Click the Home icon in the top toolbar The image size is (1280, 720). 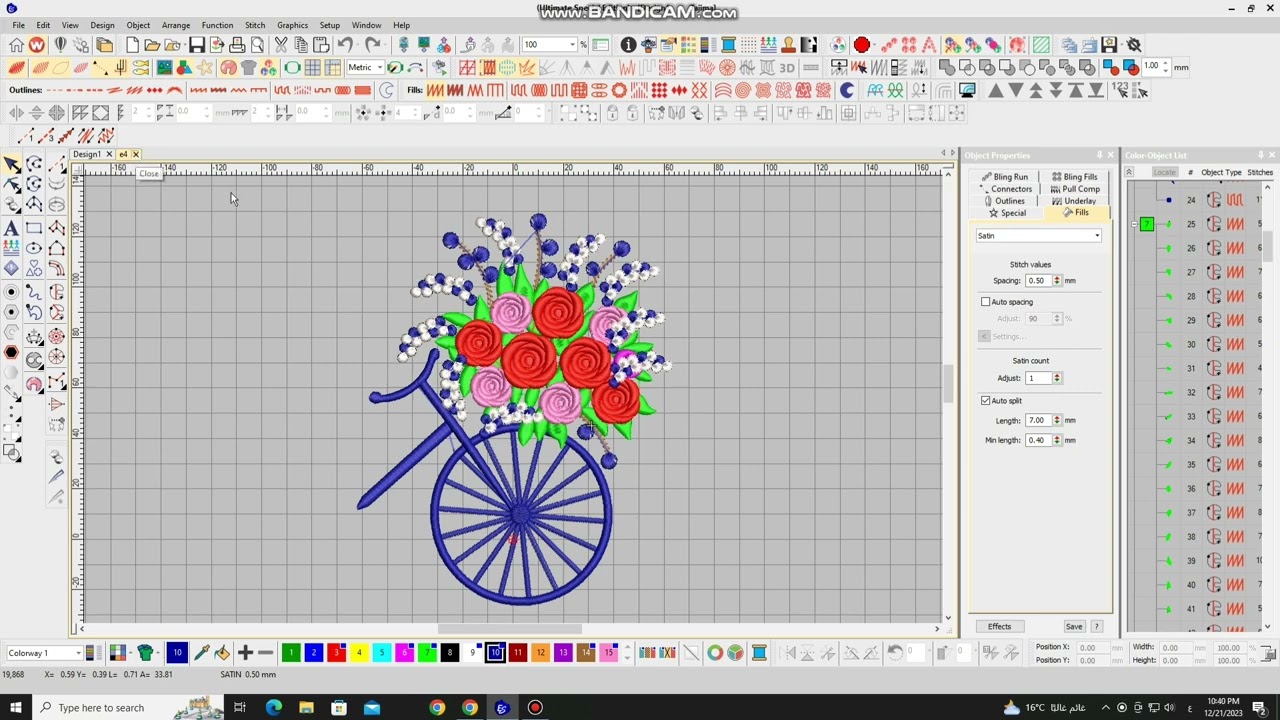16,44
